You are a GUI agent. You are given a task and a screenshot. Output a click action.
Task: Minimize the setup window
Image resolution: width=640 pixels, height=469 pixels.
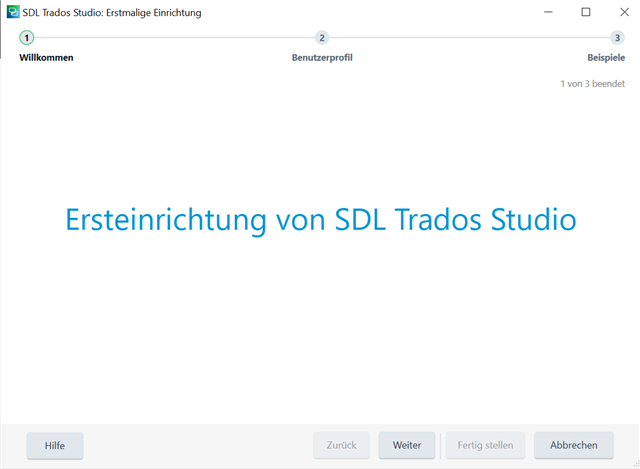[548, 12]
